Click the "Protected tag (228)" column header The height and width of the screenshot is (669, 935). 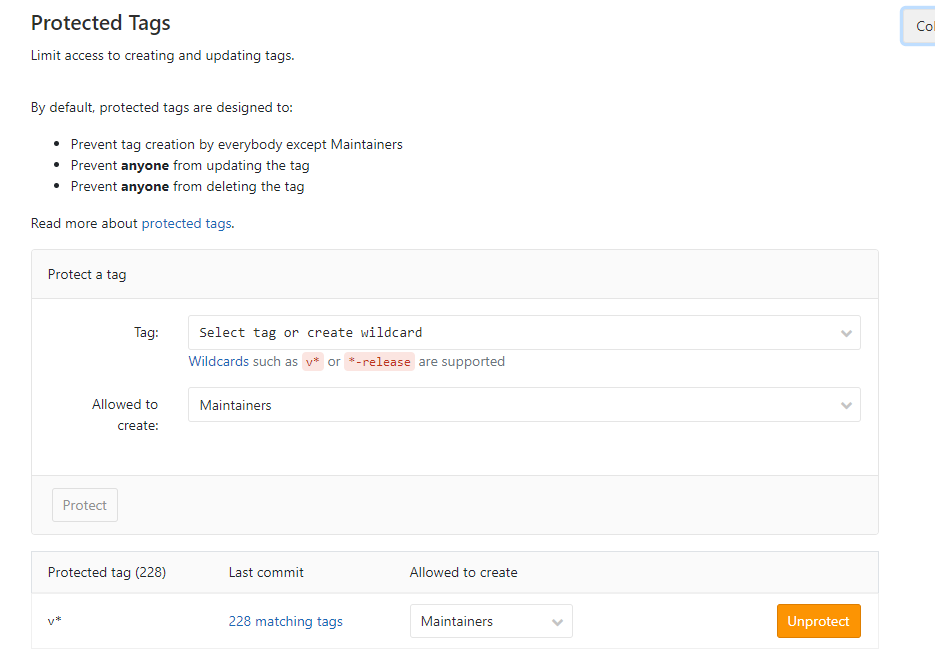point(107,573)
